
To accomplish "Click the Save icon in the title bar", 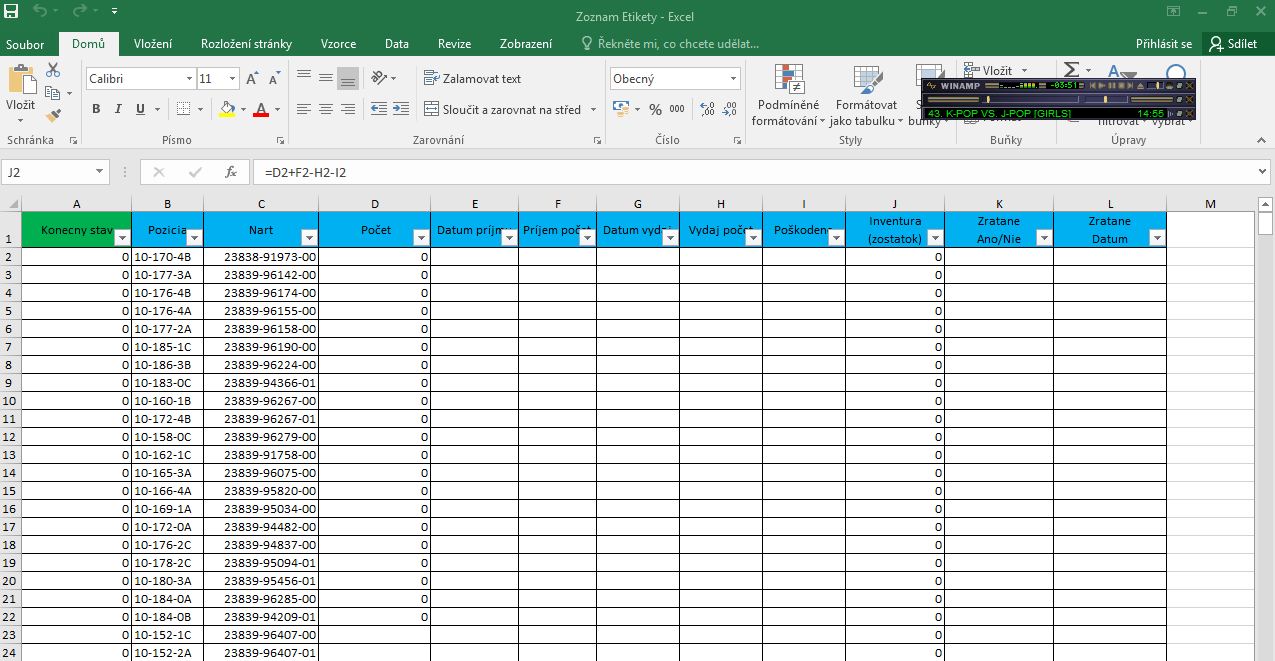I will point(11,11).
